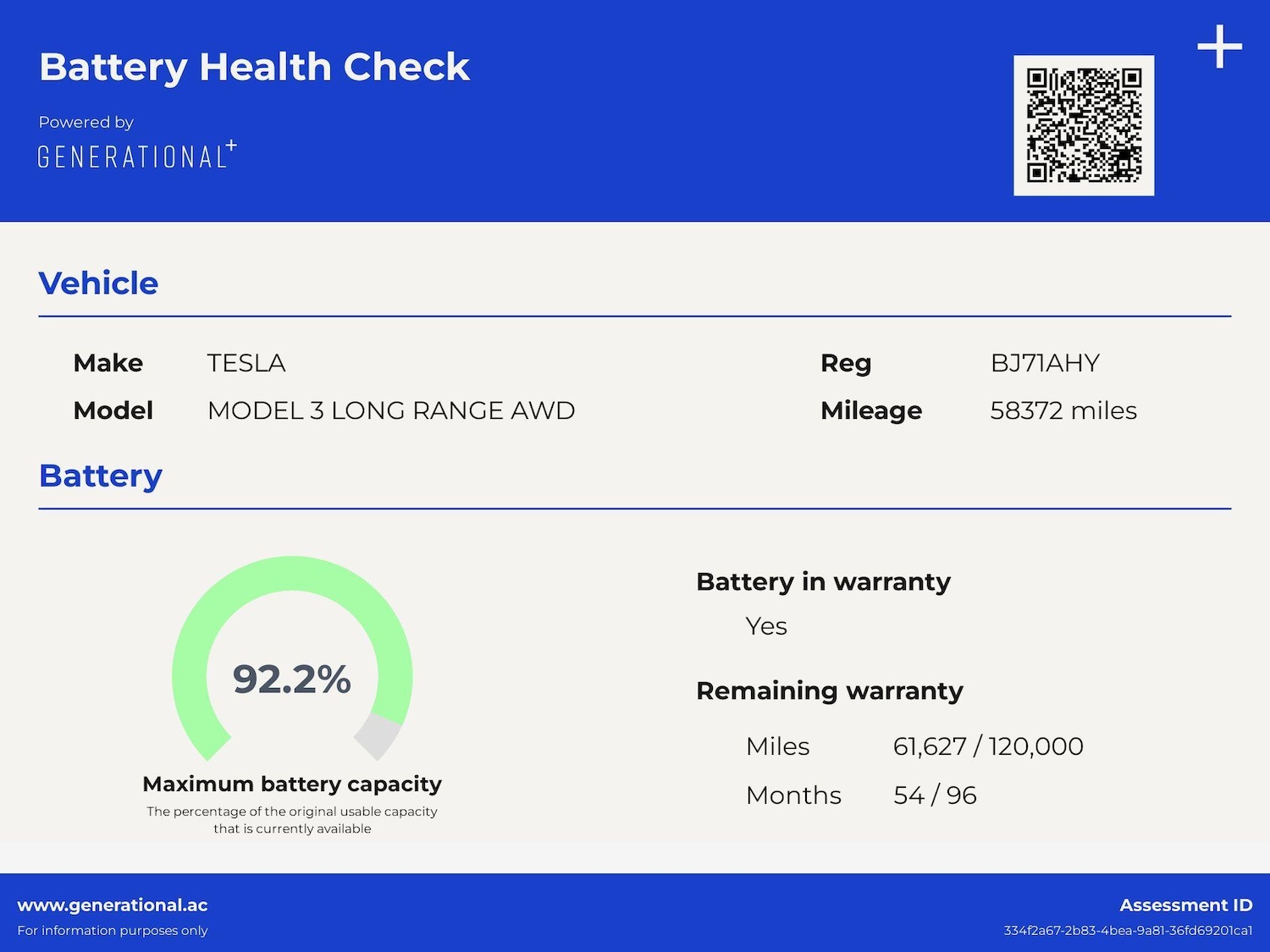
Task: Click the Maximum battery capacity label
Action: click(292, 784)
